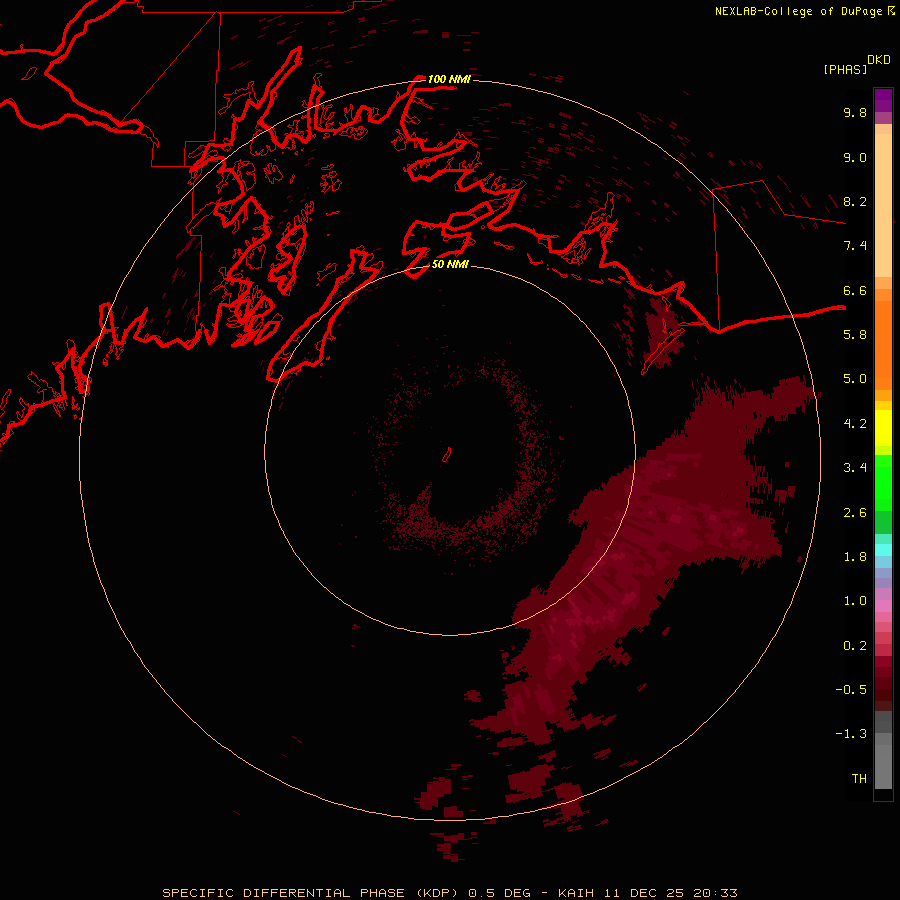The image size is (900, 900).
Task: Pick the yellow color bar segment
Action: [x=883, y=428]
